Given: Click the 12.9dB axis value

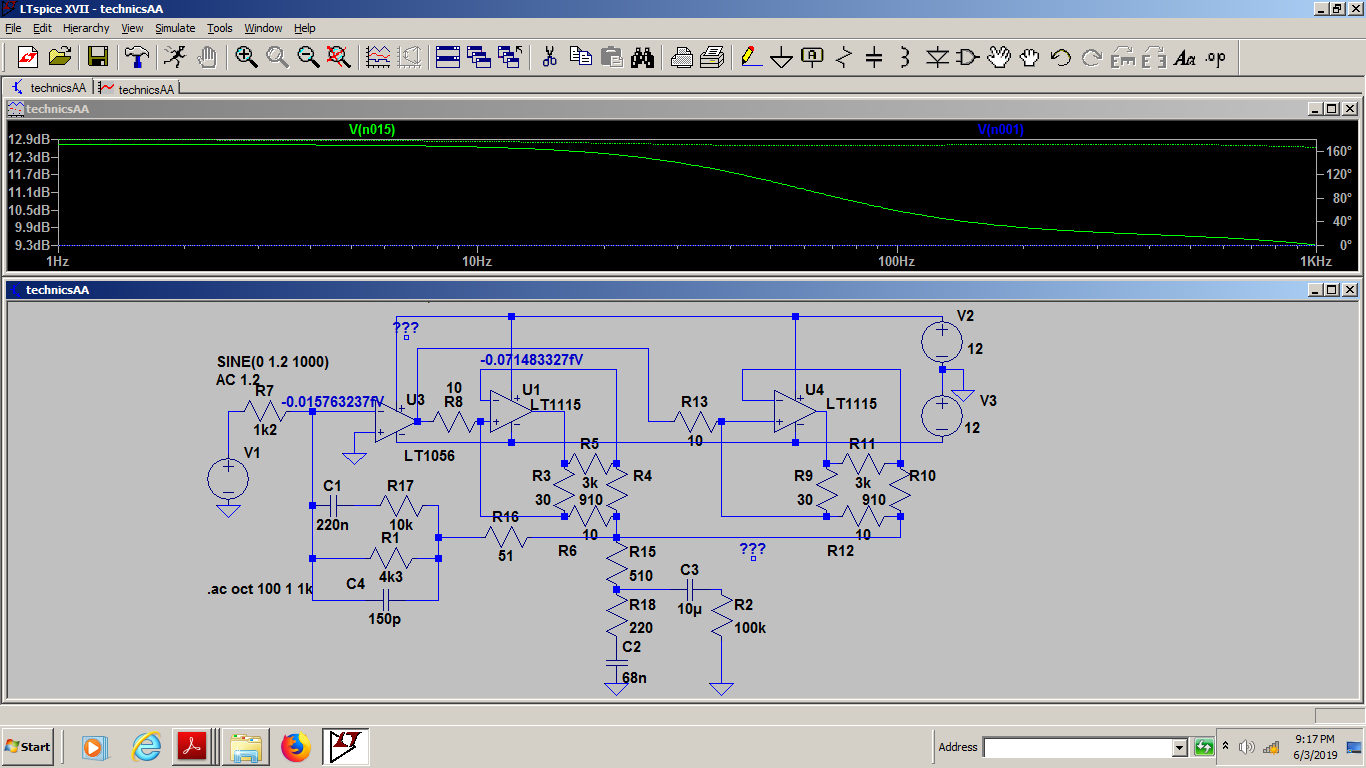Looking at the screenshot, I should [28, 139].
